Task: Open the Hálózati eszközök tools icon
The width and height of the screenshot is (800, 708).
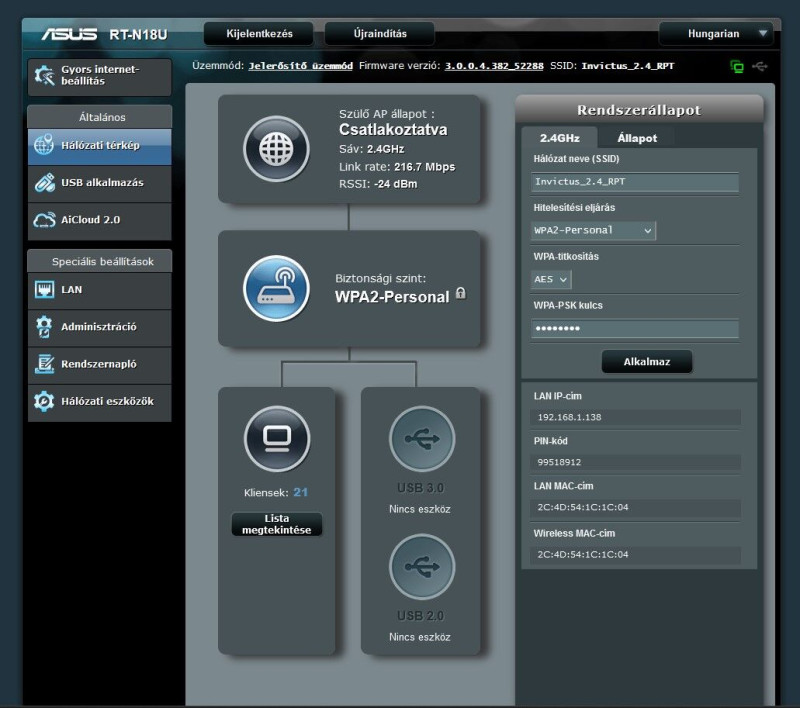Action: pos(44,401)
